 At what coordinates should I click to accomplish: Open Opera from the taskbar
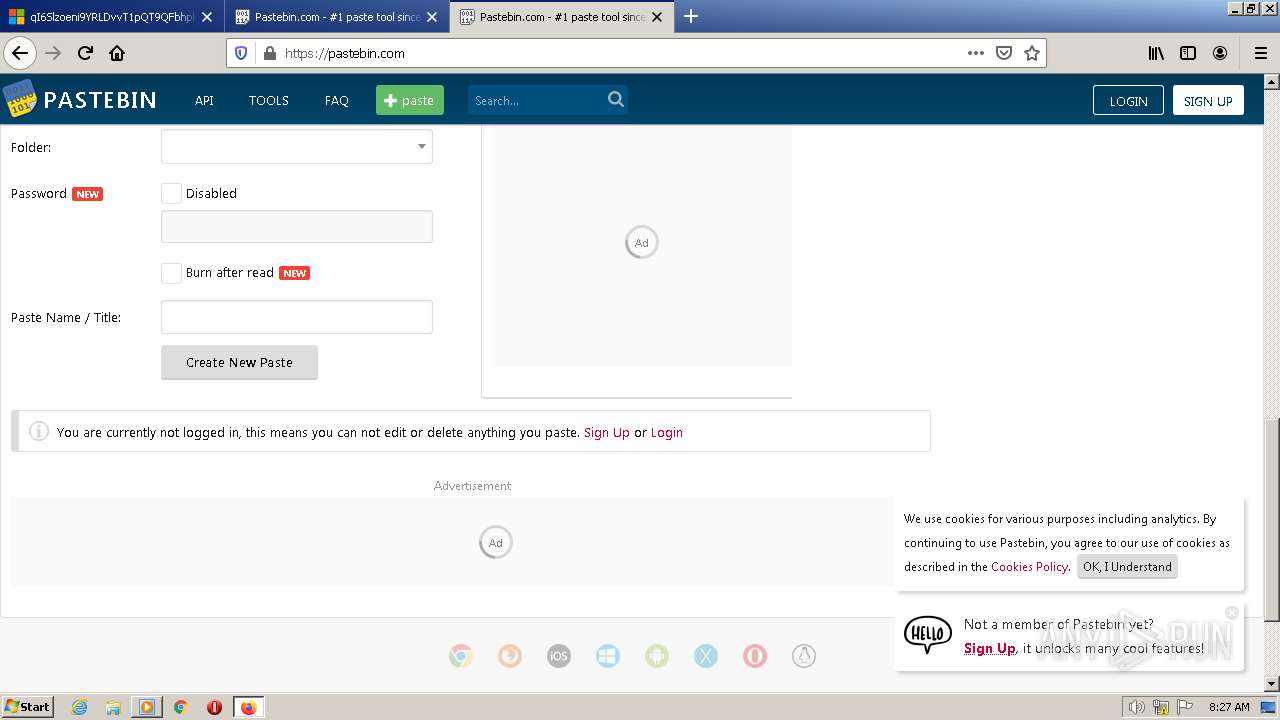[x=214, y=707]
